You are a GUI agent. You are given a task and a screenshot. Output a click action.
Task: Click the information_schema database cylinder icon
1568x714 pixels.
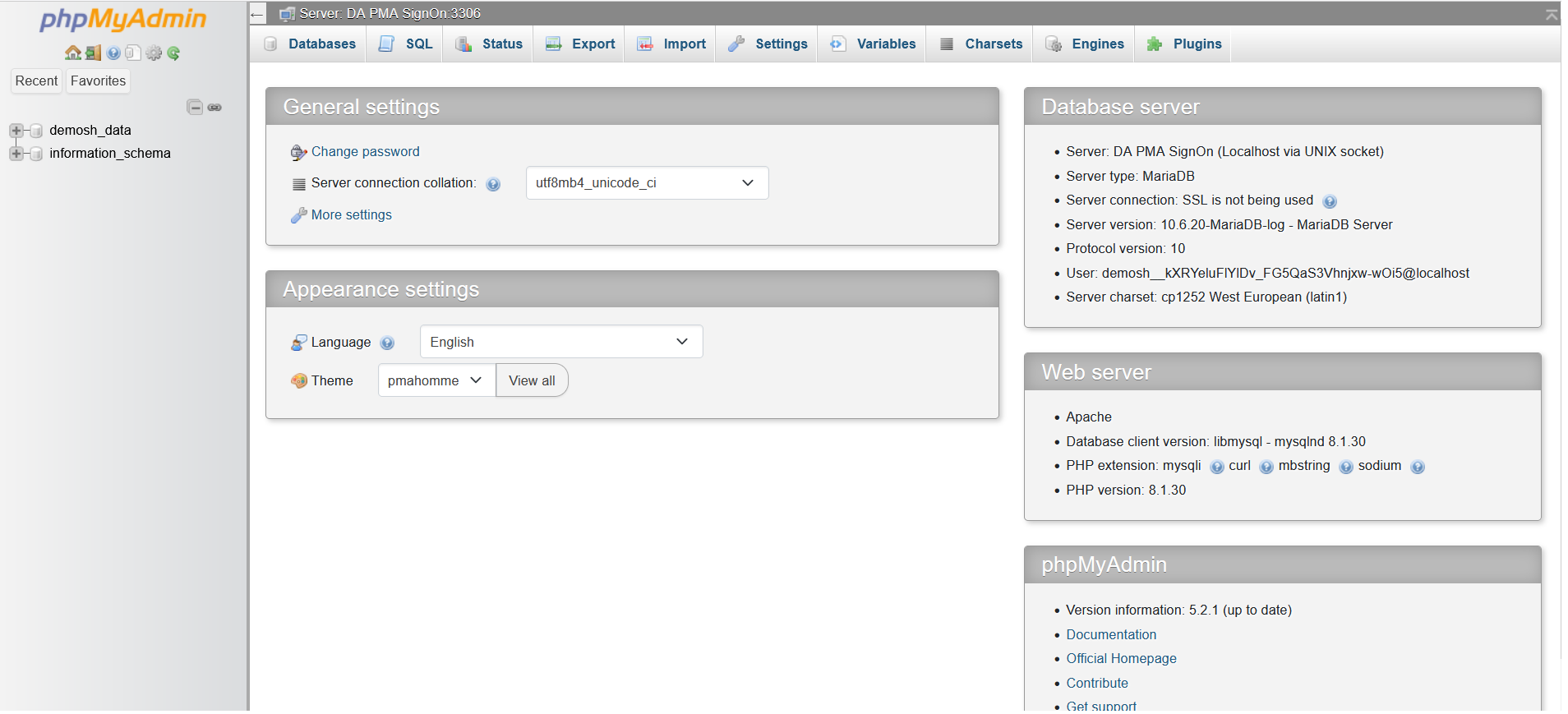36,154
